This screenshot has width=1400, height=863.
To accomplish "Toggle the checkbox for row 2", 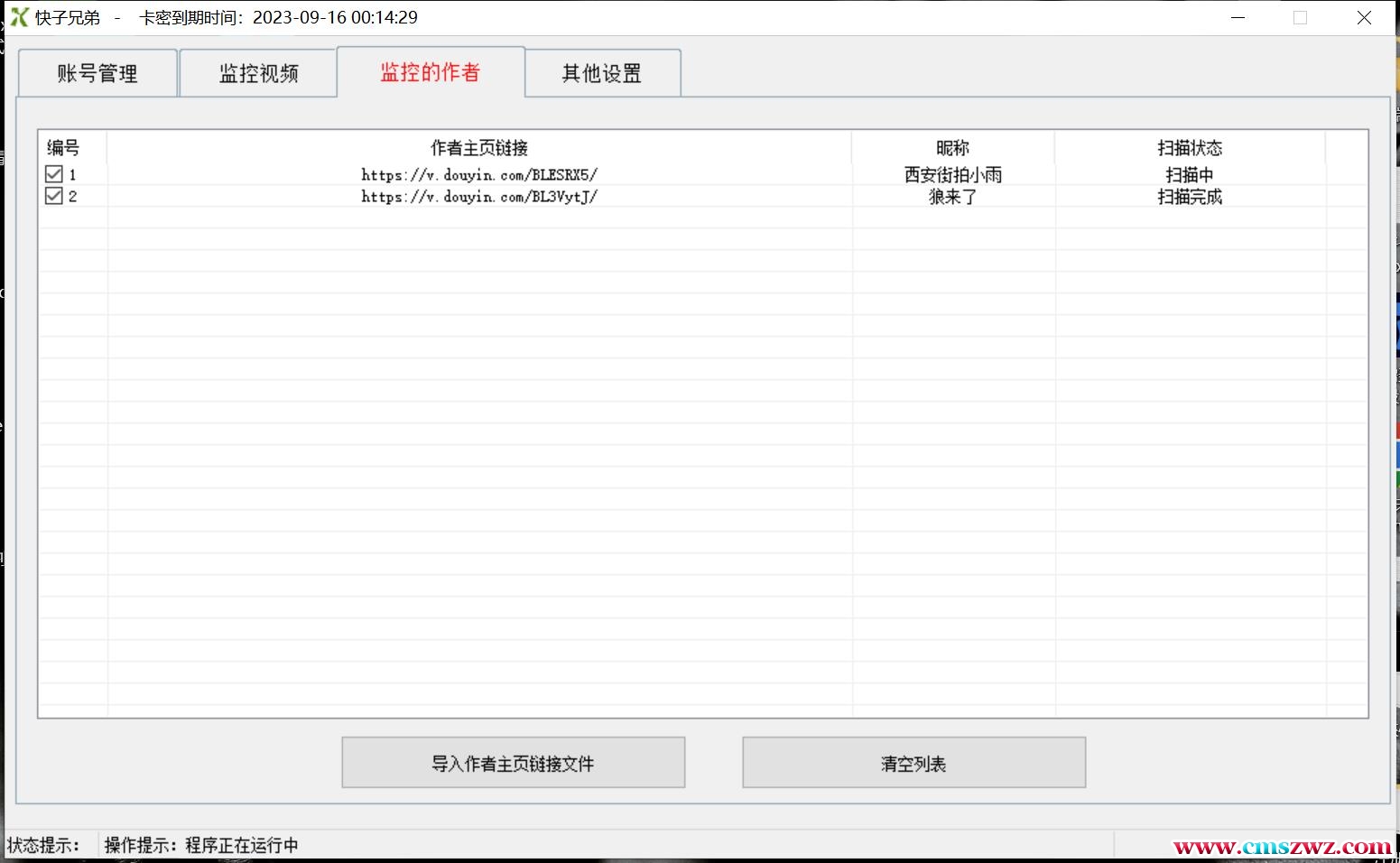I will click(54, 196).
